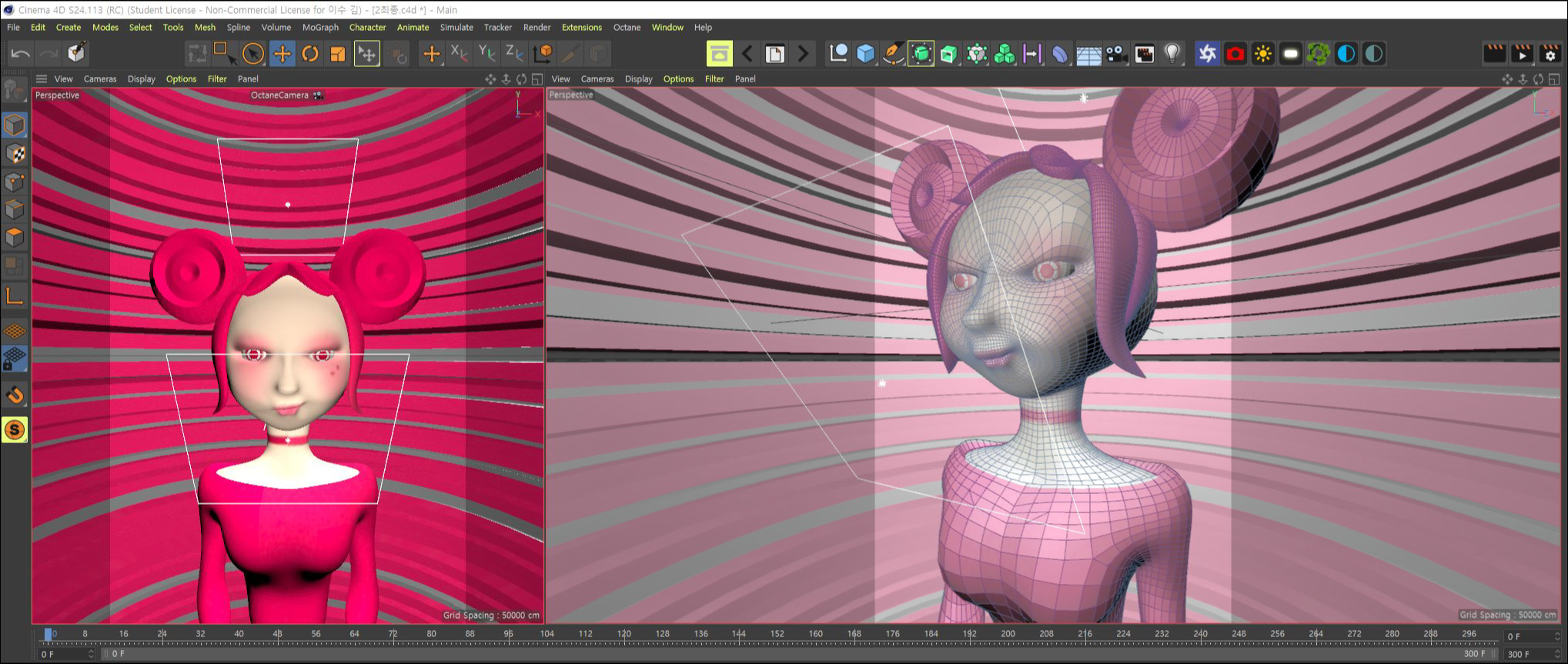Image resolution: width=1568 pixels, height=664 pixels.
Task: Toggle Y-axis lock
Action: click(487, 53)
